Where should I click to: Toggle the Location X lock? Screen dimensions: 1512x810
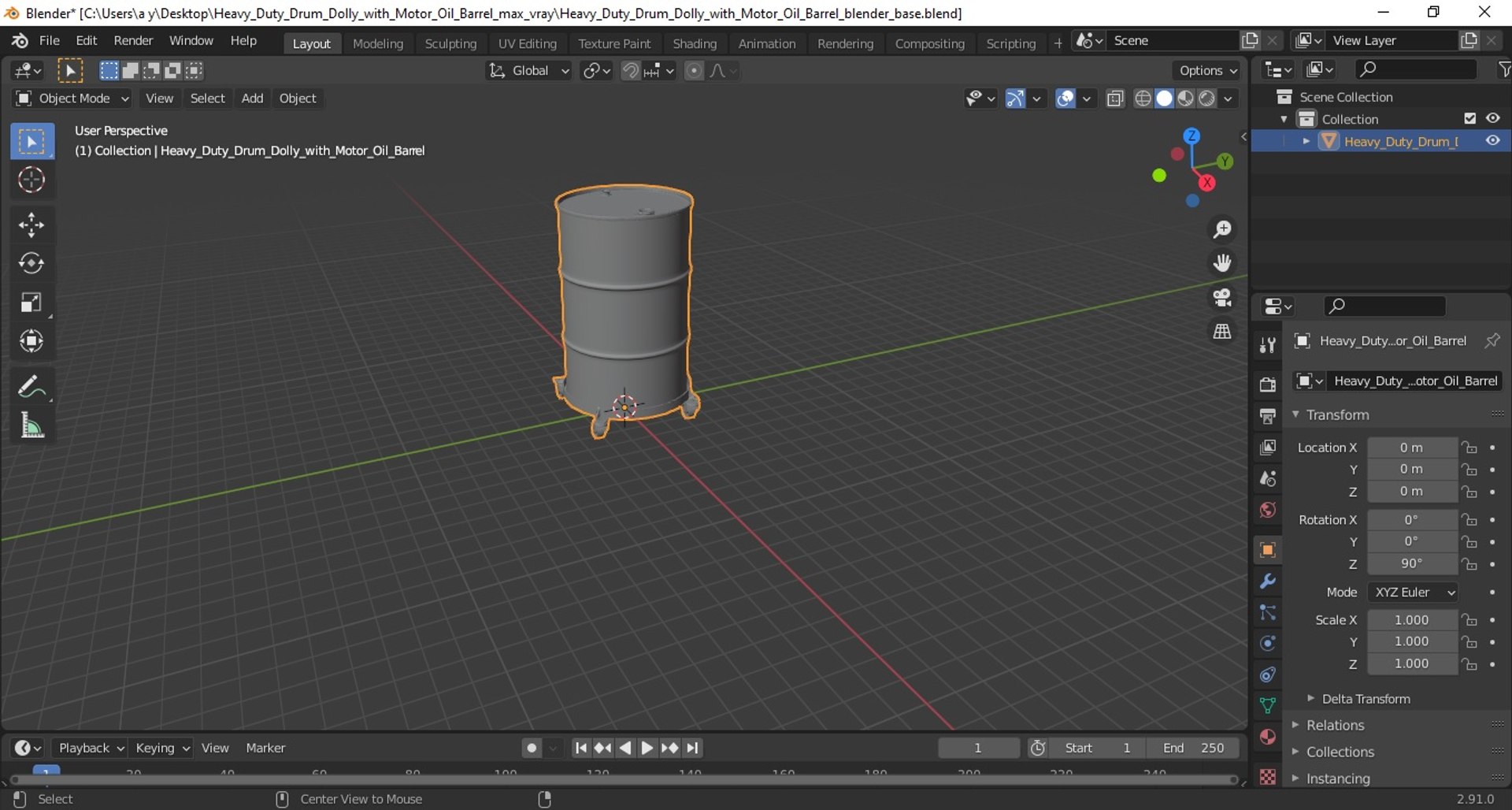pos(1469,448)
